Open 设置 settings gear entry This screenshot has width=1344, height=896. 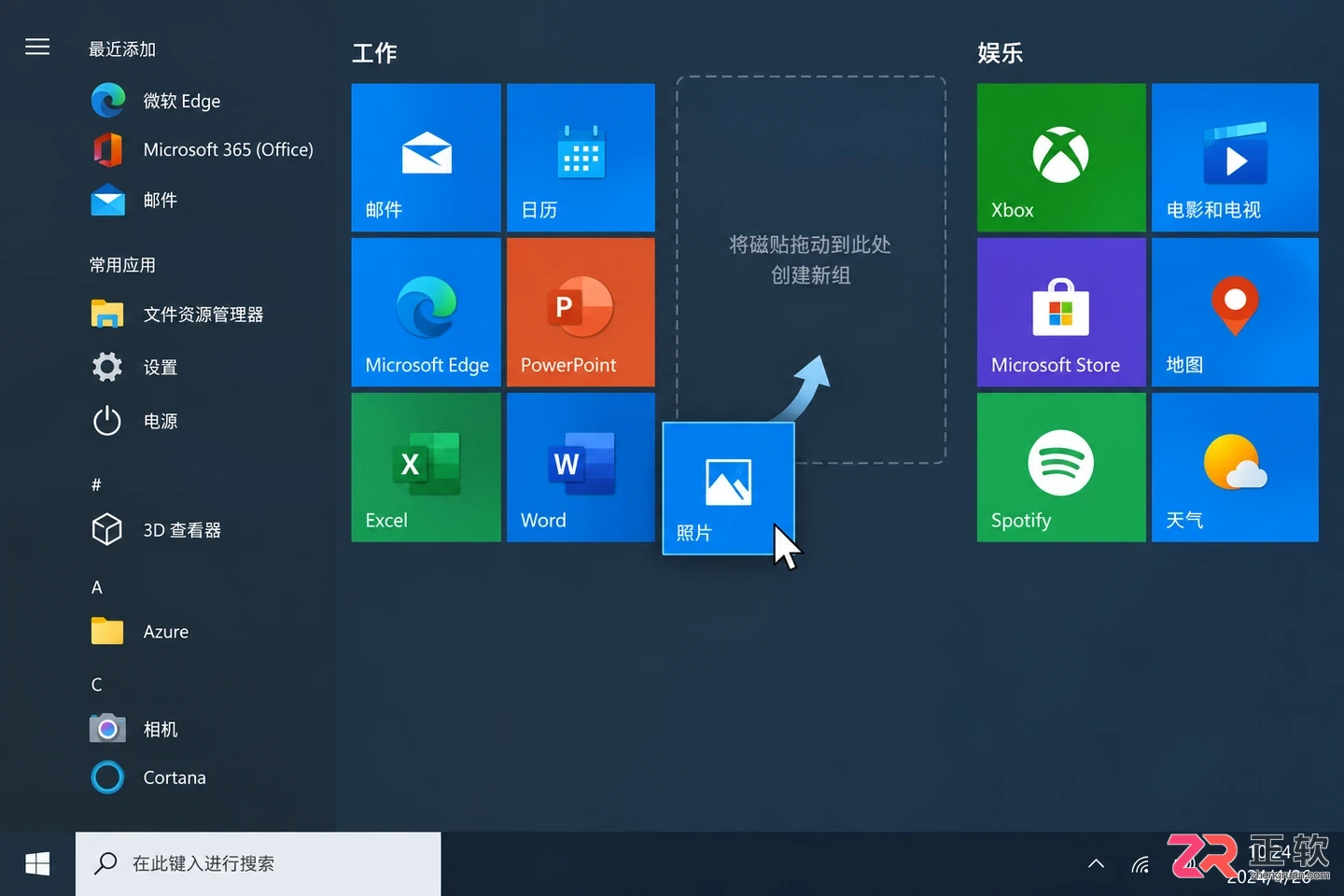pos(133,367)
